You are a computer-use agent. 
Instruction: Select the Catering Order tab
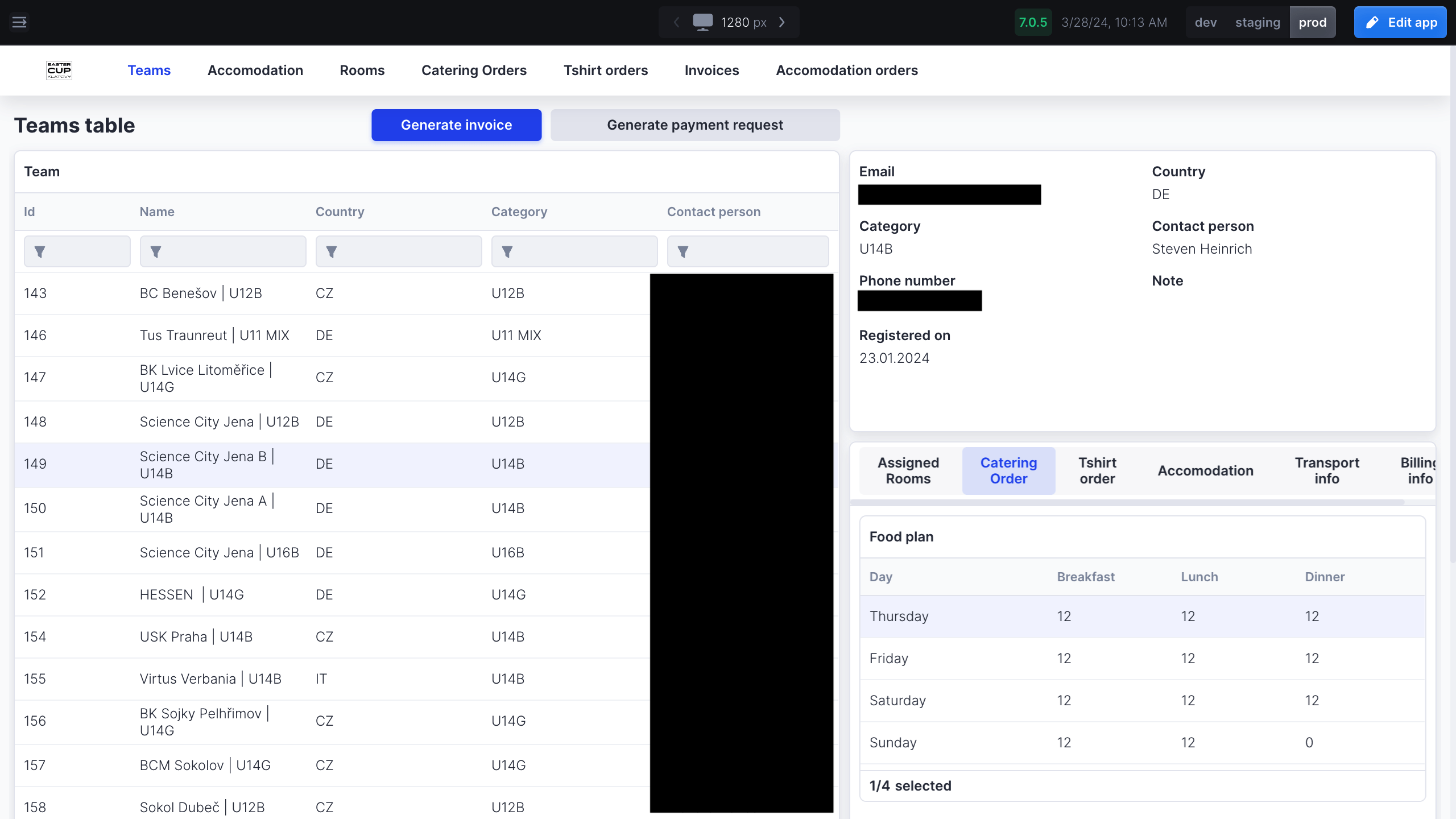pyautogui.click(x=1008, y=470)
